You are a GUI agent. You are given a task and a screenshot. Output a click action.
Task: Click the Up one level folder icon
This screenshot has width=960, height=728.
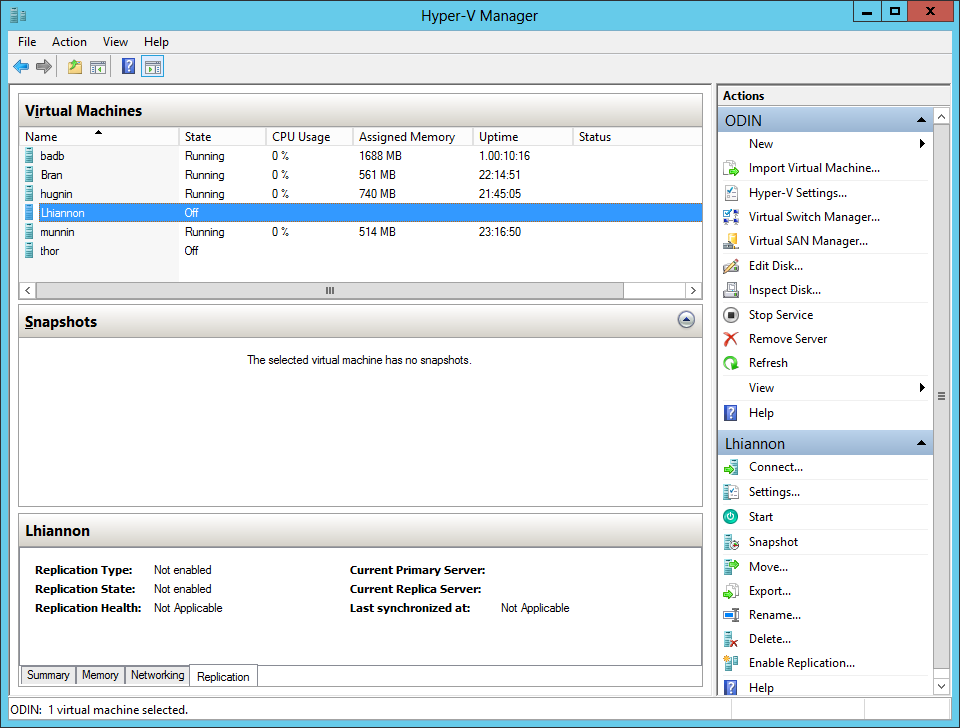click(75, 67)
